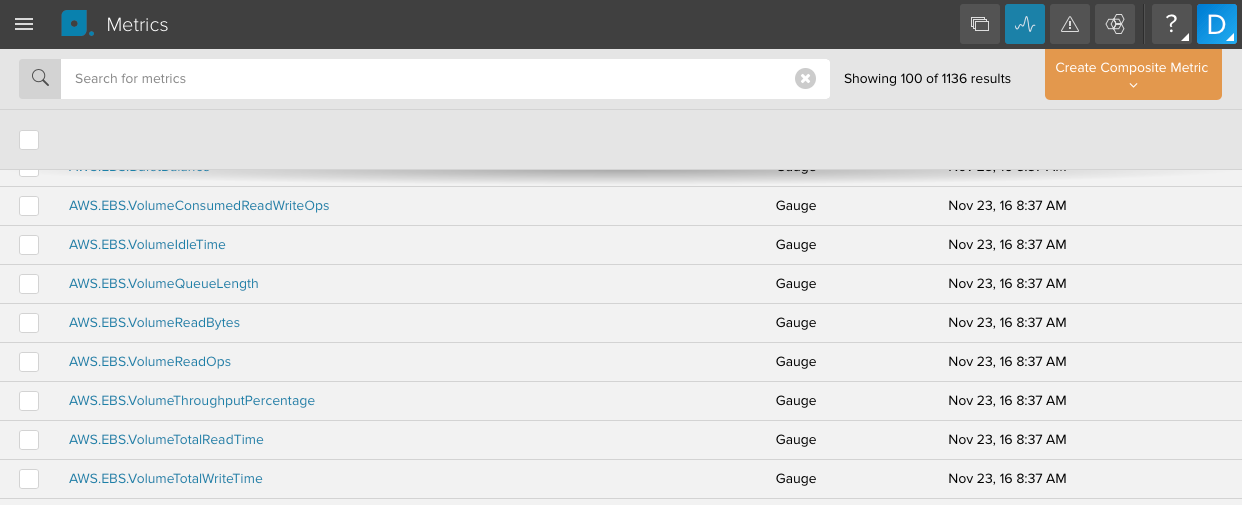The height and width of the screenshot is (505, 1242).
Task: Click the magnifying glass search icon
Action: [40, 78]
